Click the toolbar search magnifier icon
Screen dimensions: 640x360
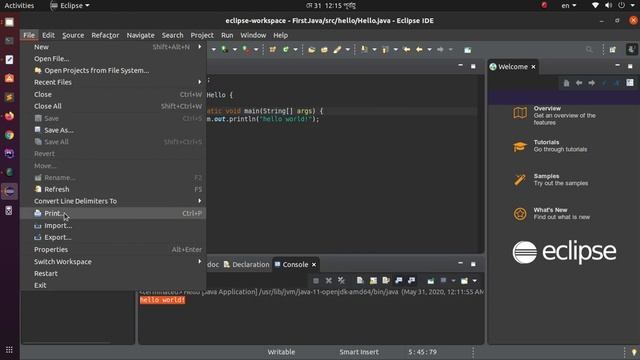pos(589,49)
